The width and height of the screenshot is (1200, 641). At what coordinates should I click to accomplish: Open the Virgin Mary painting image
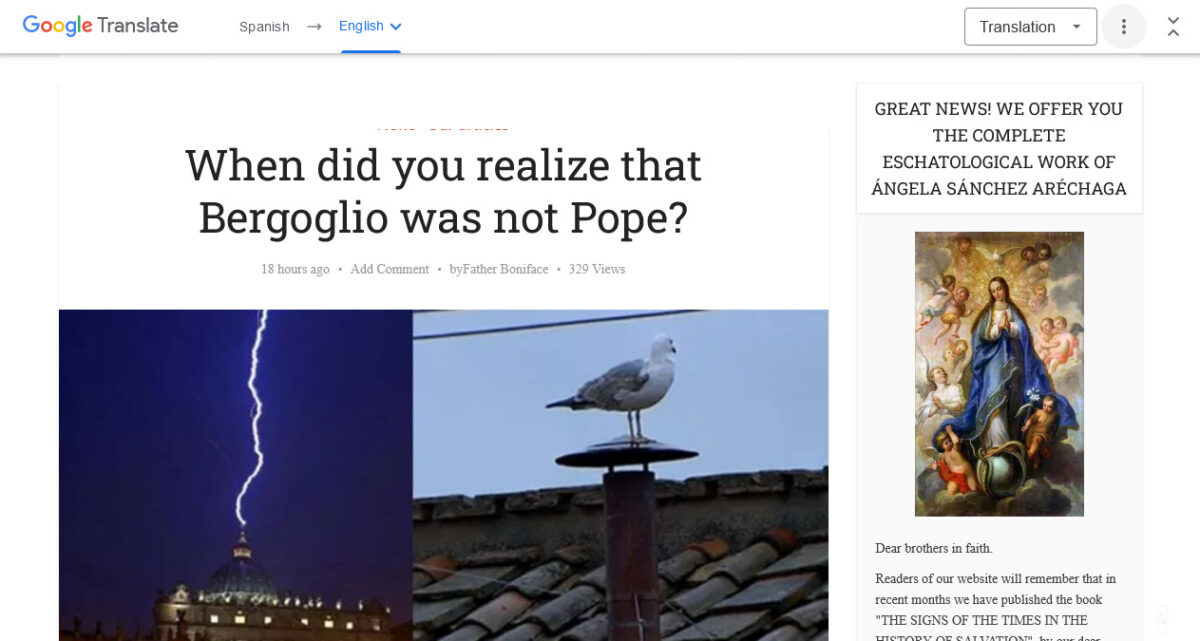999,374
